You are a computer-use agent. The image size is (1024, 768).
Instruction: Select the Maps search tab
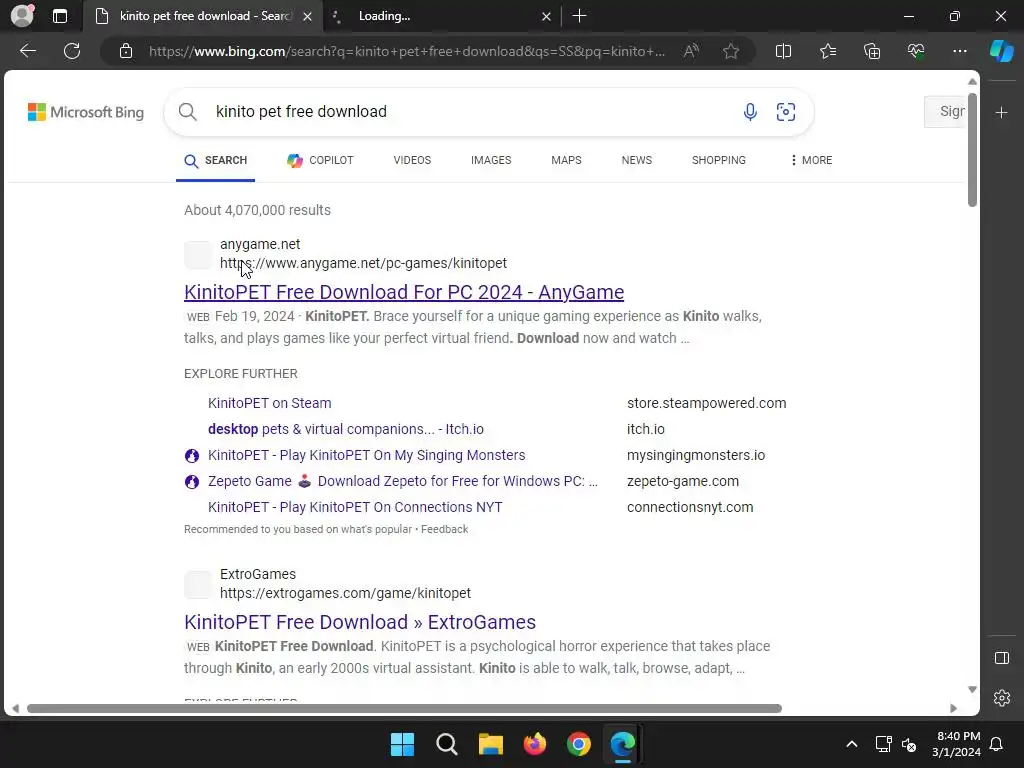(x=566, y=160)
